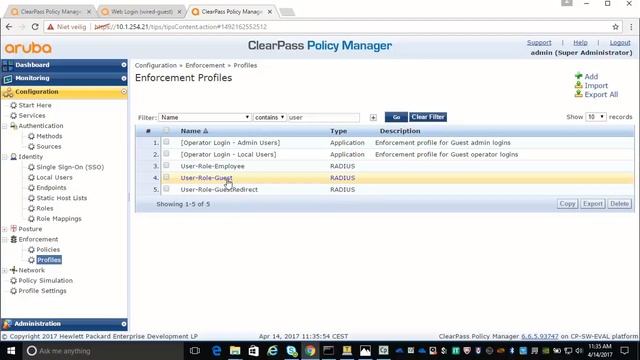640x360 pixels.
Task: Click Ask me anything search box
Action: click(x=102, y=351)
